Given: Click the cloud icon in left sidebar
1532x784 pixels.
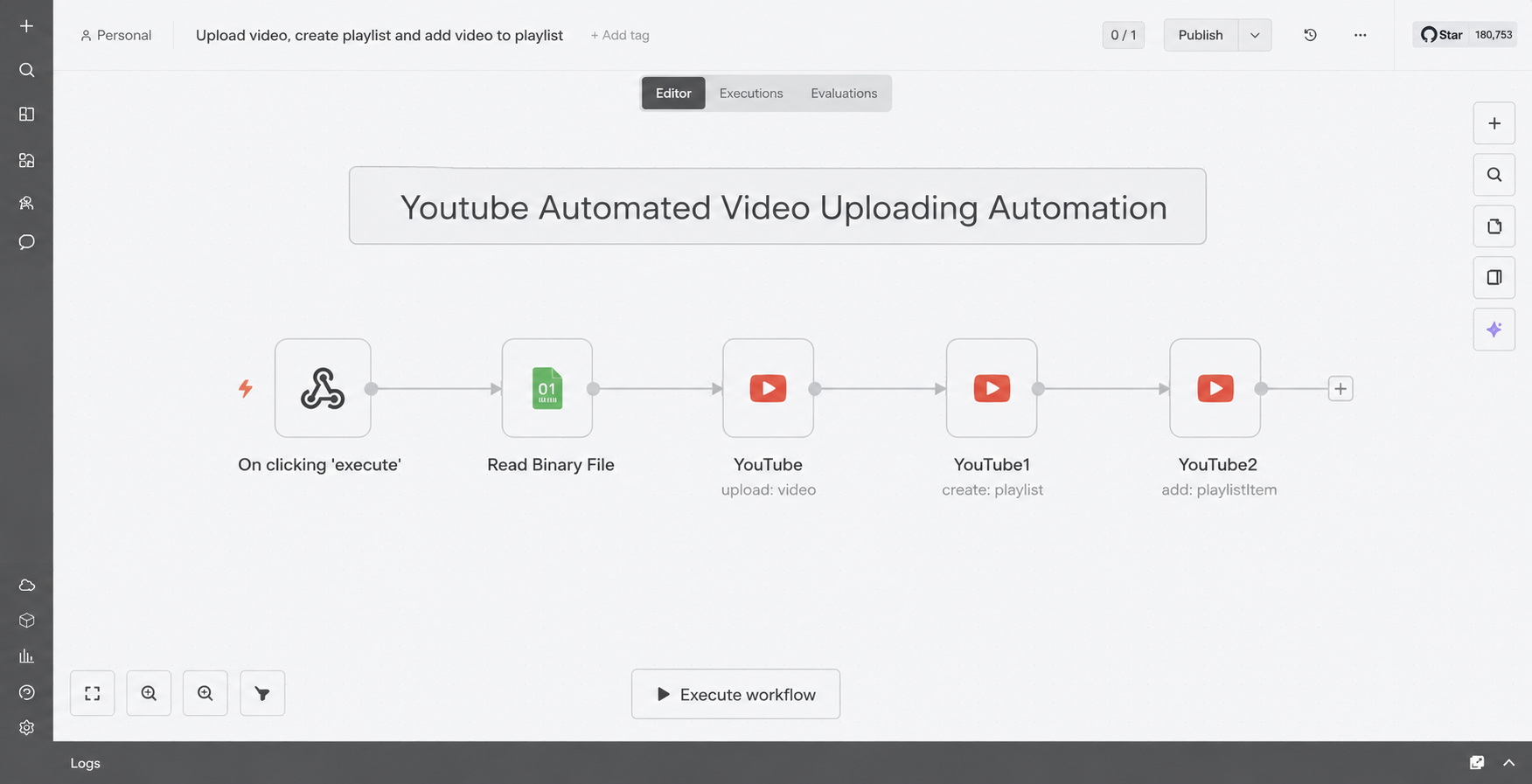Looking at the screenshot, I should [x=26, y=585].
